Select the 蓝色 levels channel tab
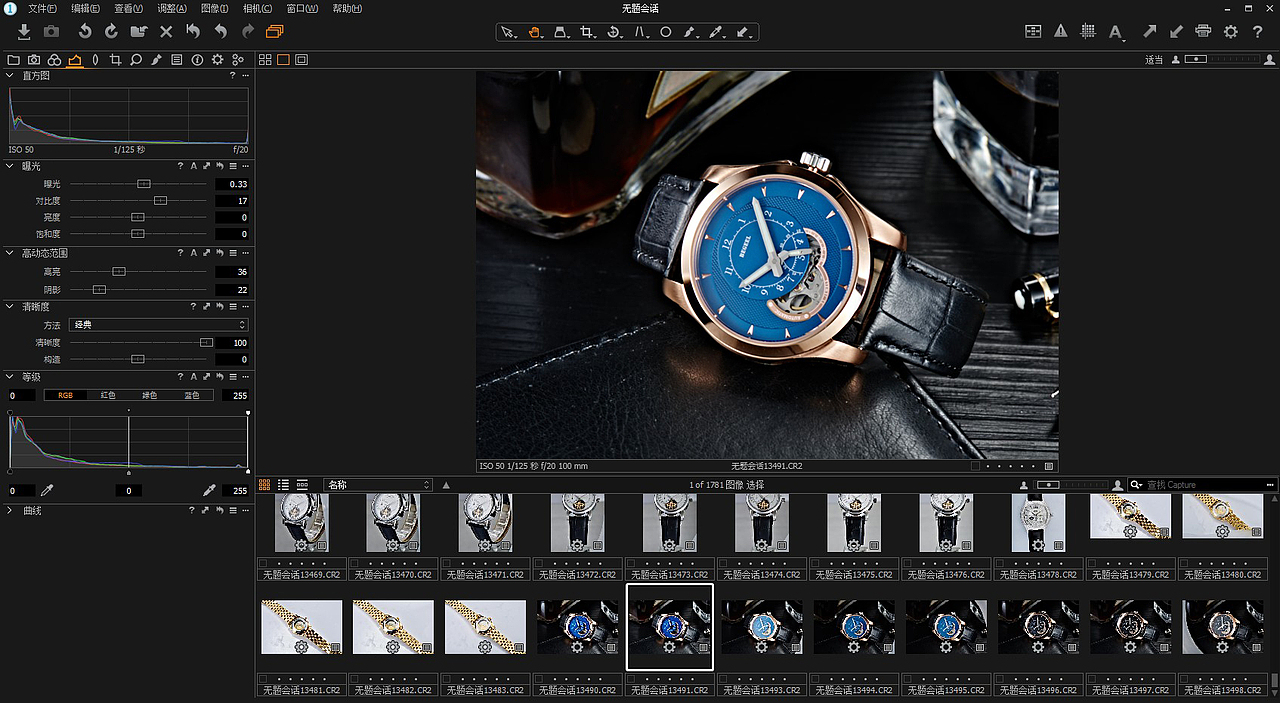This screenshot has width=1280, height=703. pyautogui.click(x=192, y=395)
